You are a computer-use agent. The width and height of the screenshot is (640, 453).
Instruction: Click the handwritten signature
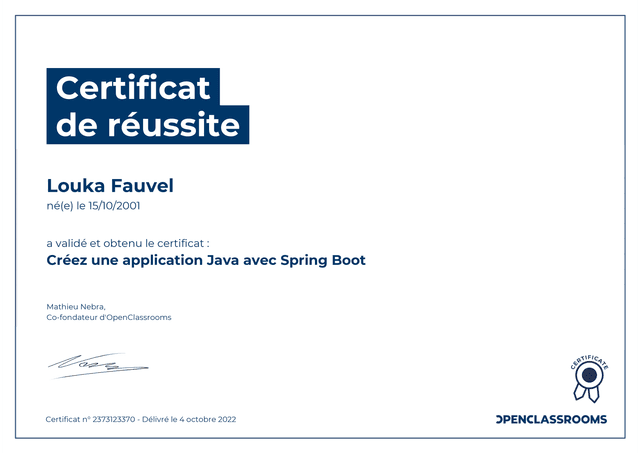pos(98,365)
